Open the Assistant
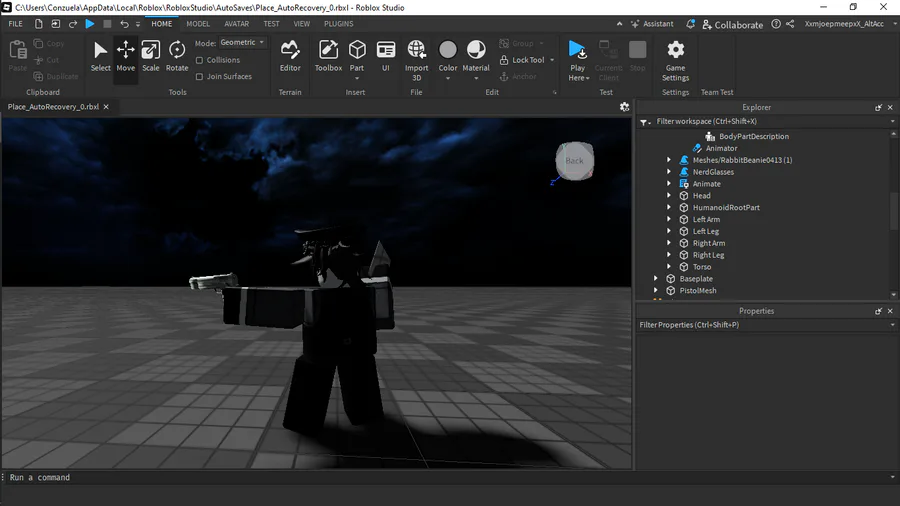900x506 pixels. [652, 24]
